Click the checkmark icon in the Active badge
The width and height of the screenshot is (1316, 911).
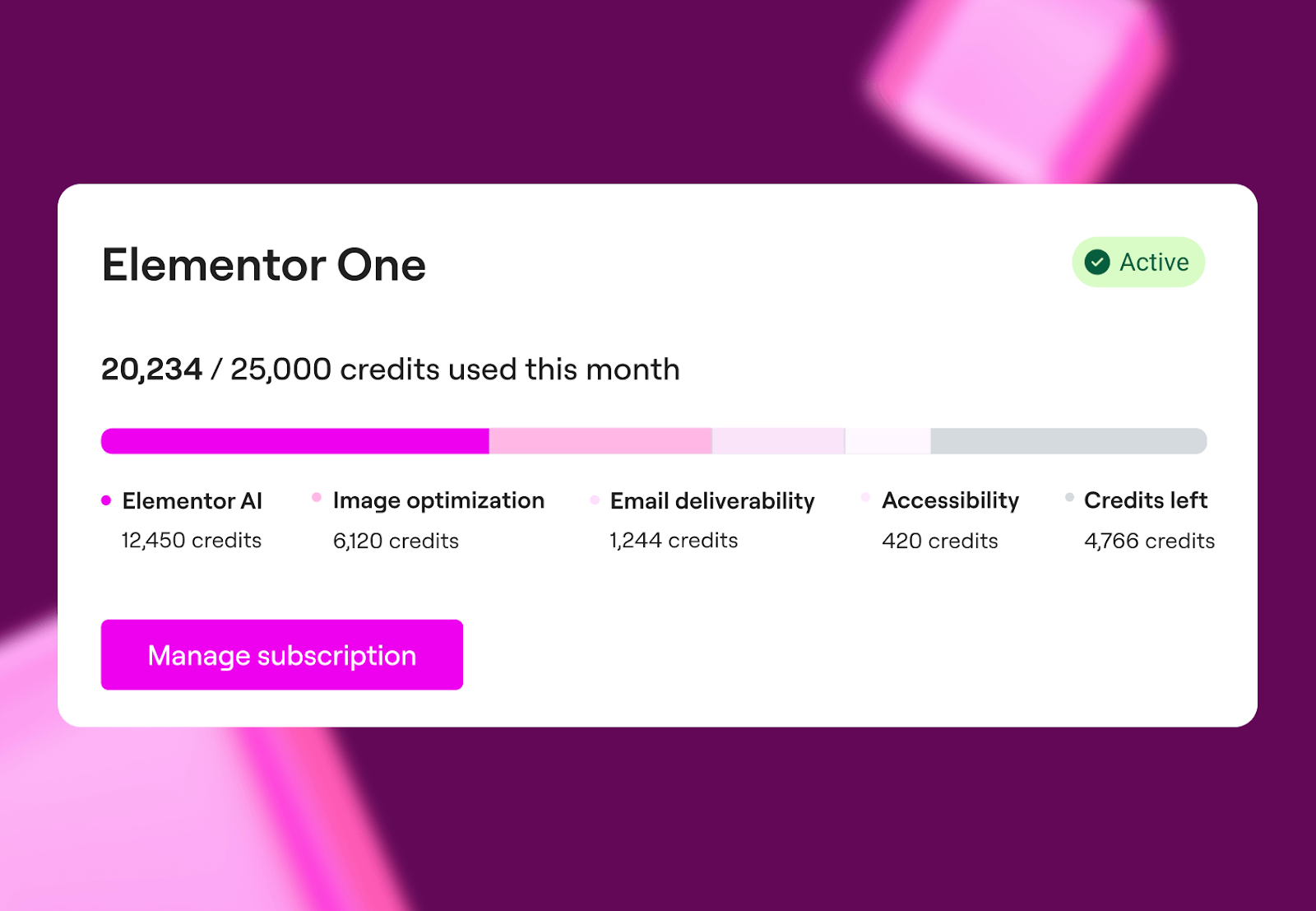tap(1096, 262)
